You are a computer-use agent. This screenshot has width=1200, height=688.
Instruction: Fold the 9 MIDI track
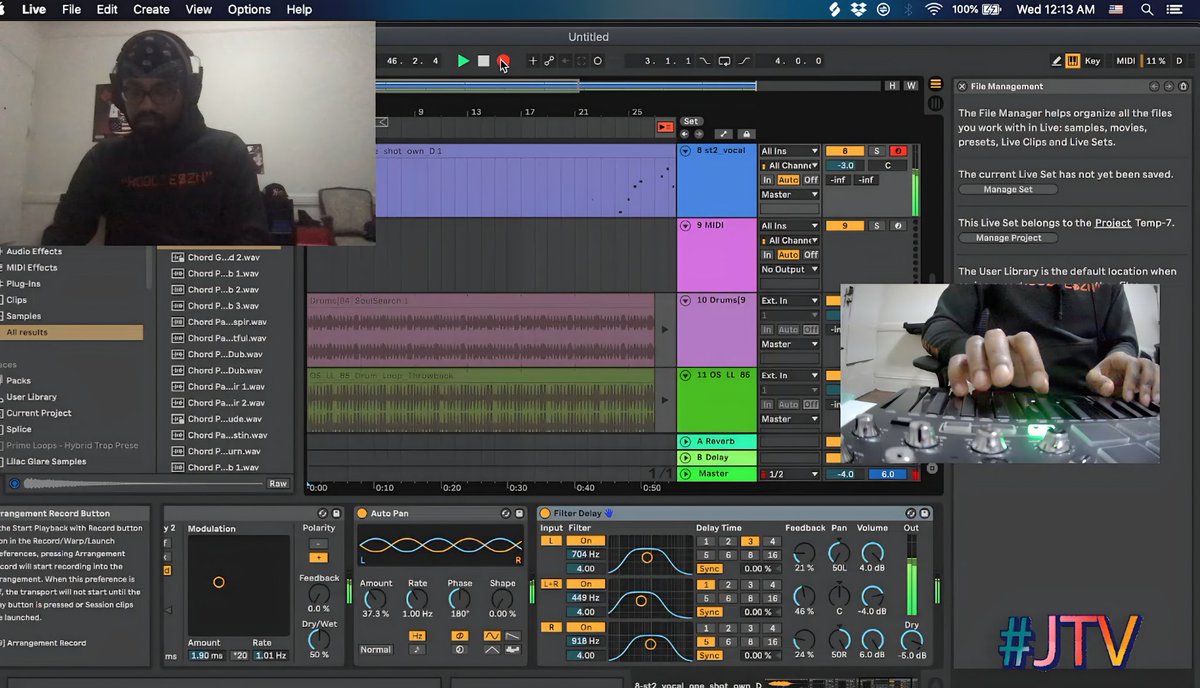click(686, 226)
